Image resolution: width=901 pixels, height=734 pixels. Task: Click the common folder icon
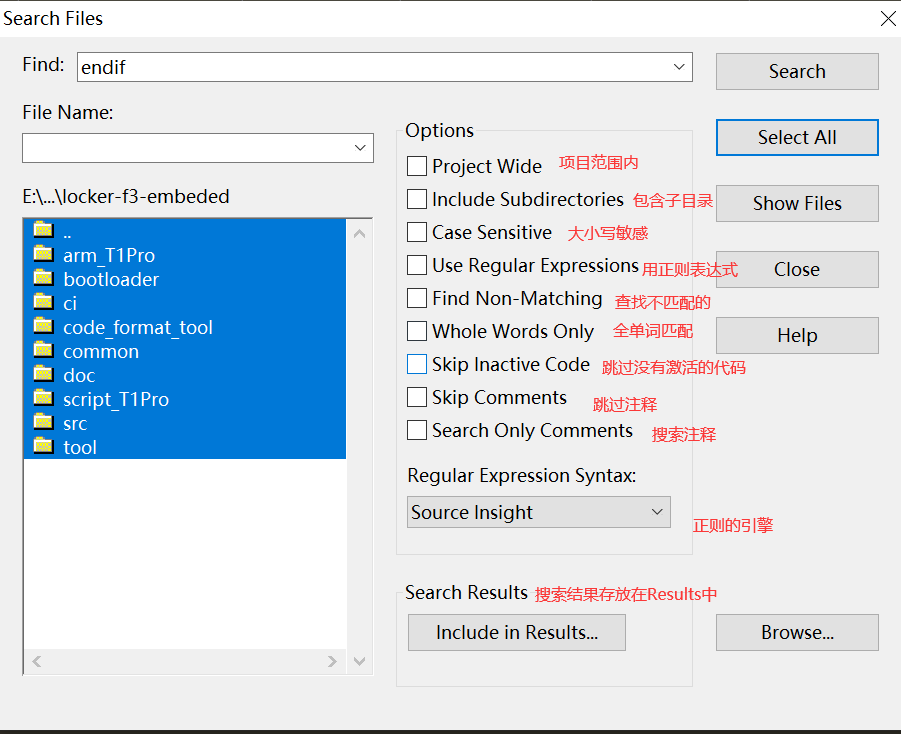click(x=43, y=350)
